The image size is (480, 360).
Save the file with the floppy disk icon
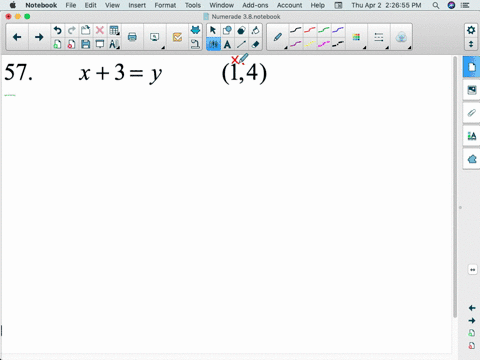tap(86, 44)
